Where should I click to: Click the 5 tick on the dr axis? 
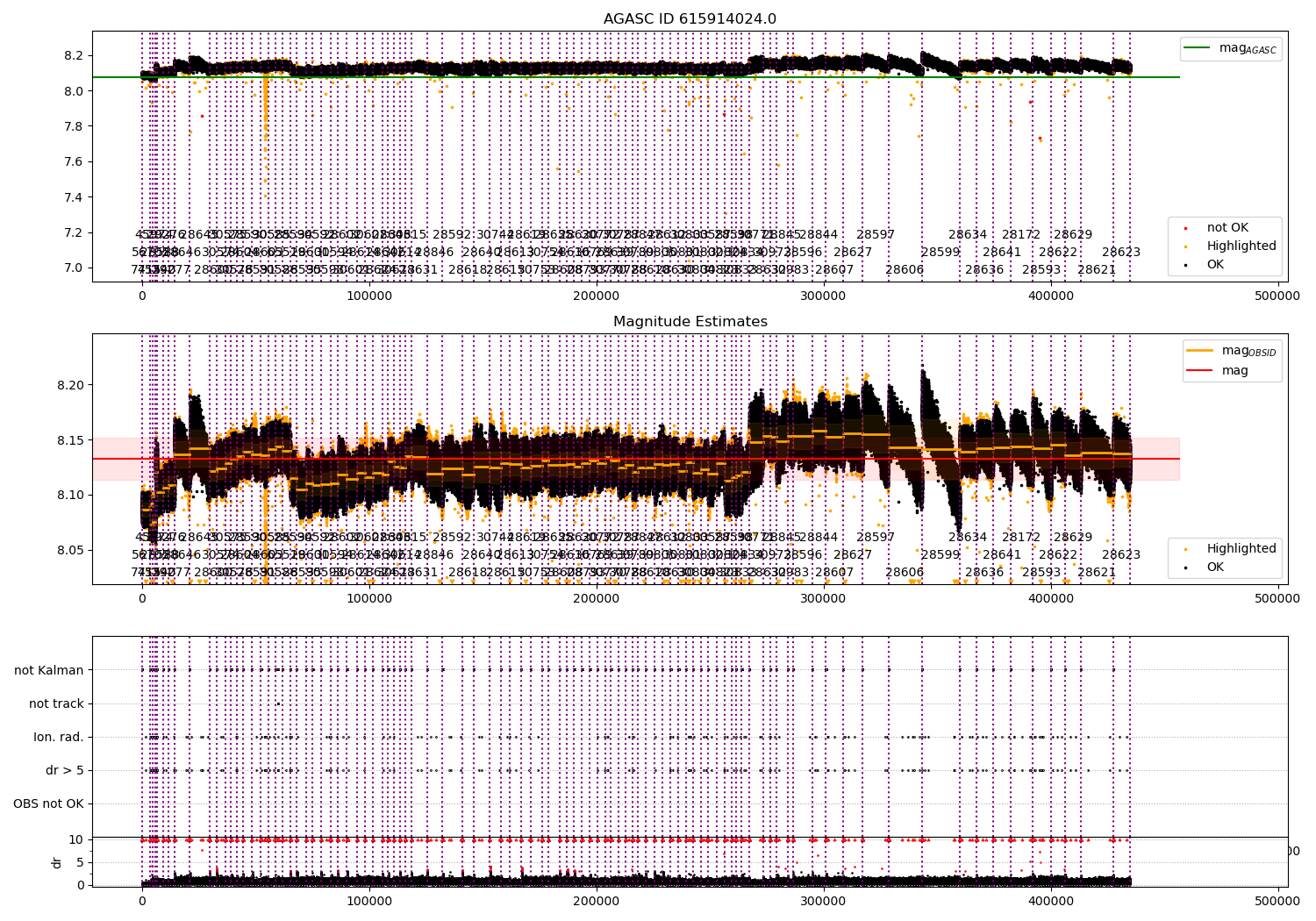[81, 863]
